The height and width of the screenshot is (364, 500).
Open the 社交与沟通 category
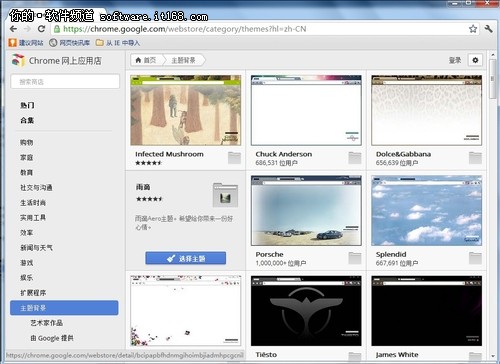pos(36,187)
